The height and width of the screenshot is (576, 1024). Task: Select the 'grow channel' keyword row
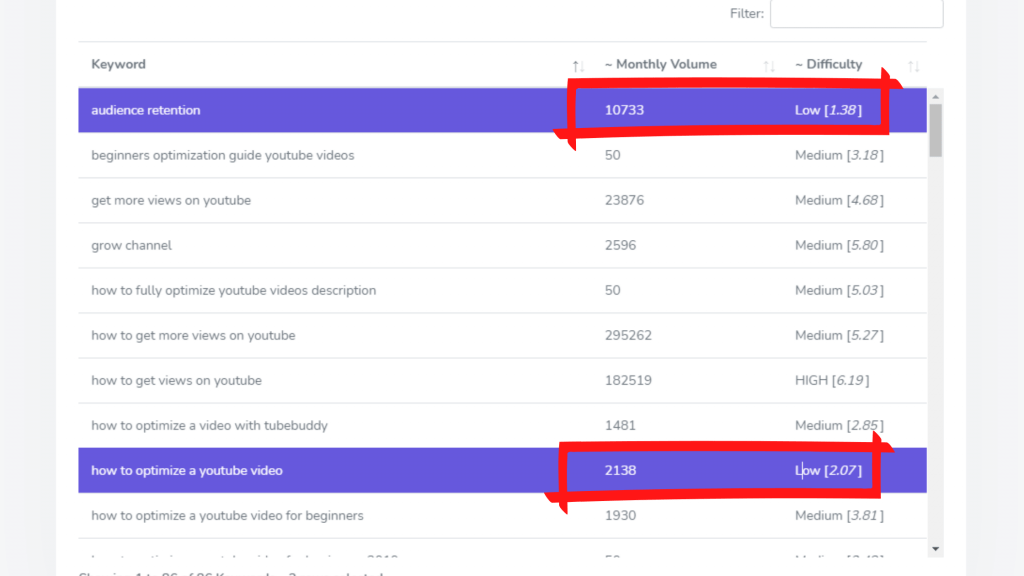[132, 246]
